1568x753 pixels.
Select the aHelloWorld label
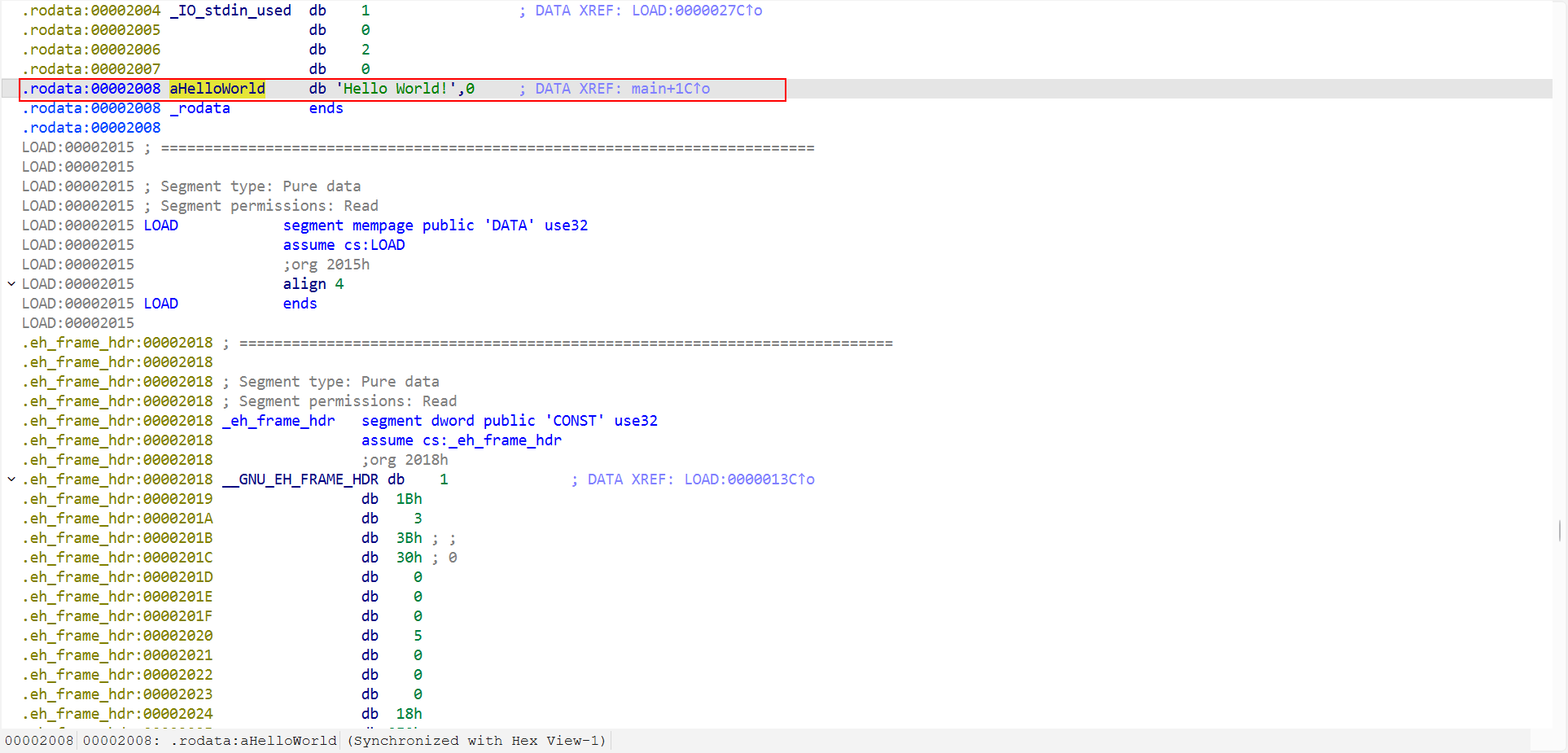click(x=217, y=89)
